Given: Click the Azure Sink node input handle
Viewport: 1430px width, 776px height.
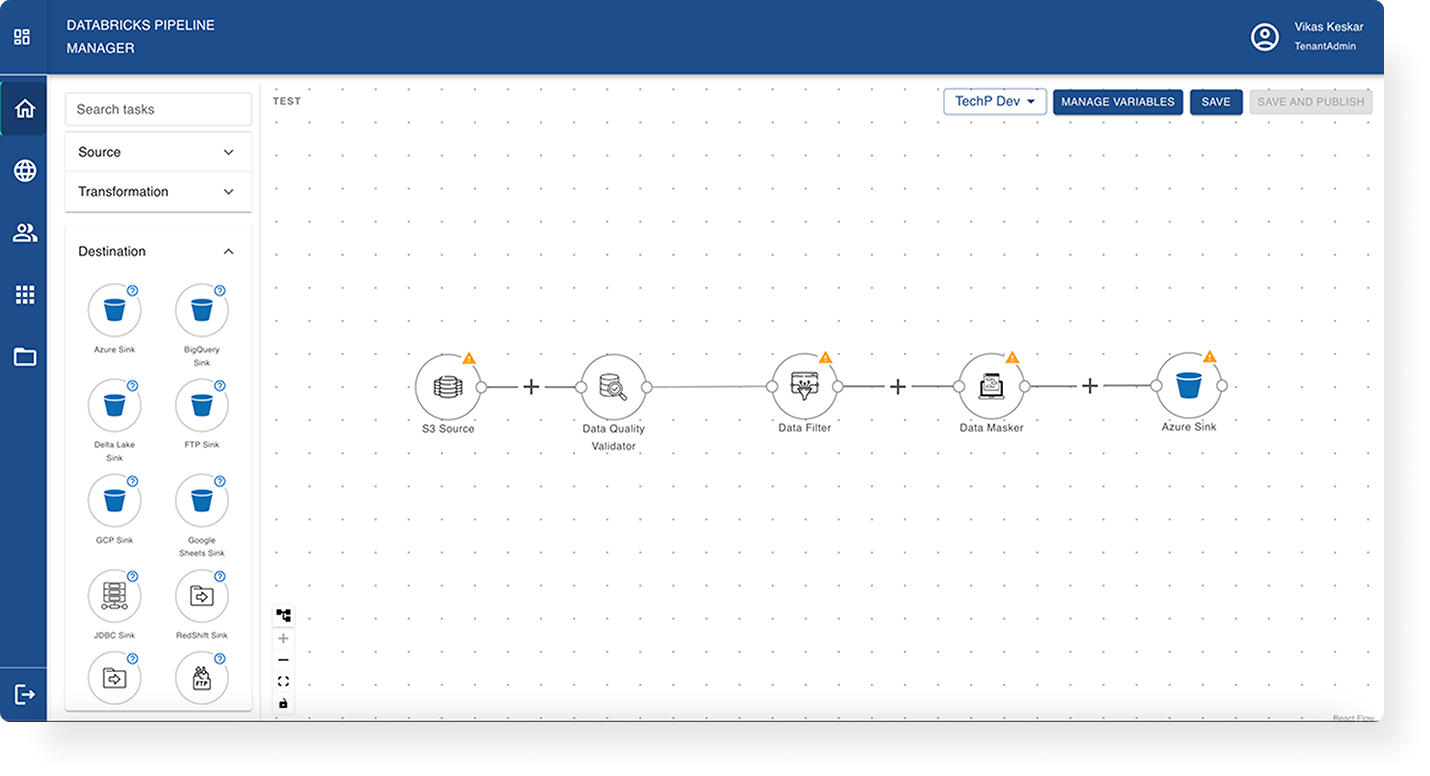Looking at the screenshot, I should (x=1157, y=385).
